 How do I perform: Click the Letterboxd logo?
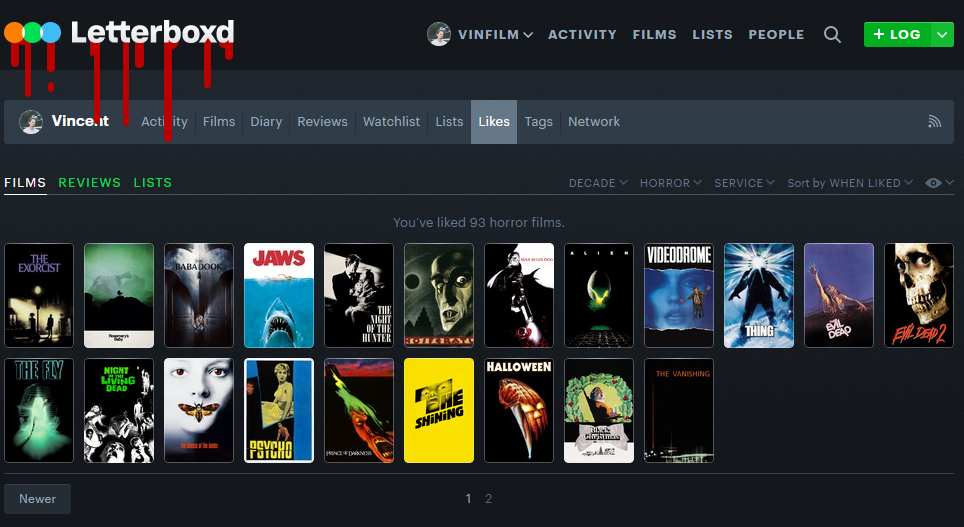coord(119,33)
